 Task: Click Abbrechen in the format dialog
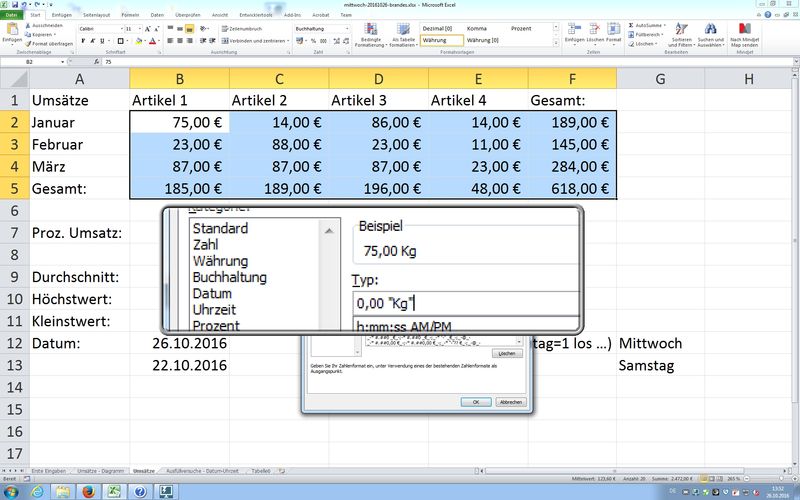tap(510, 402)
